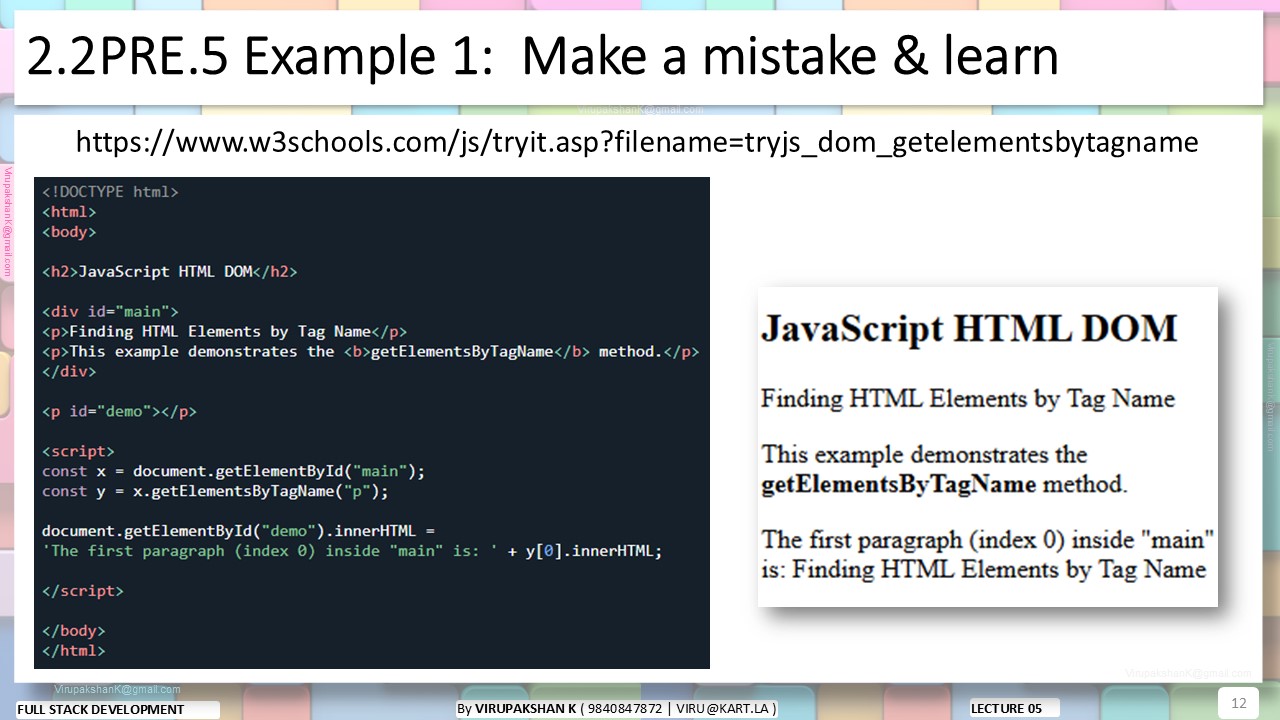Click the <h2>JavaScript HTML DOM</h2> code line

(x=169, y=272)
